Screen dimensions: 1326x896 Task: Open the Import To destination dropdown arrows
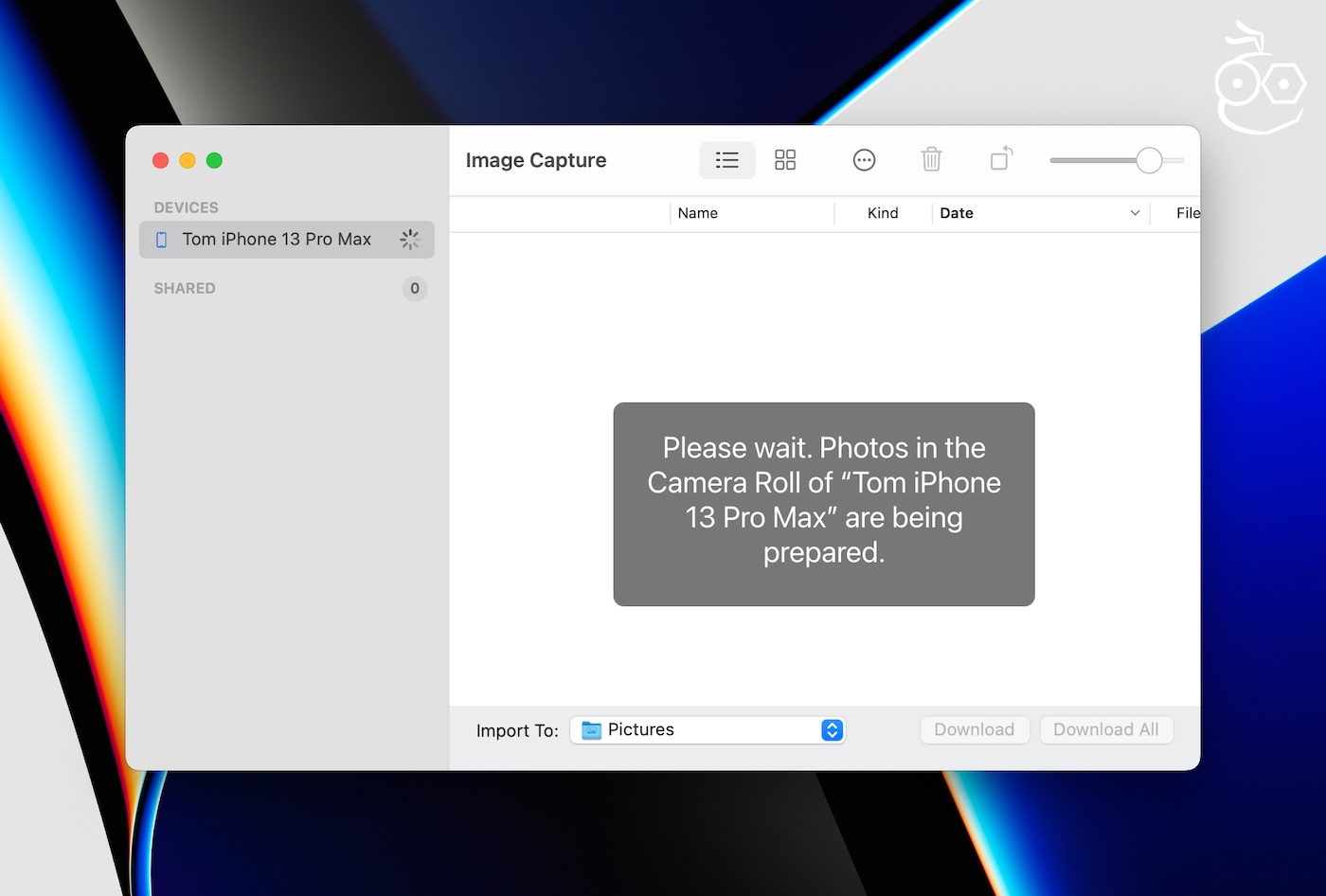pos(832,730)
